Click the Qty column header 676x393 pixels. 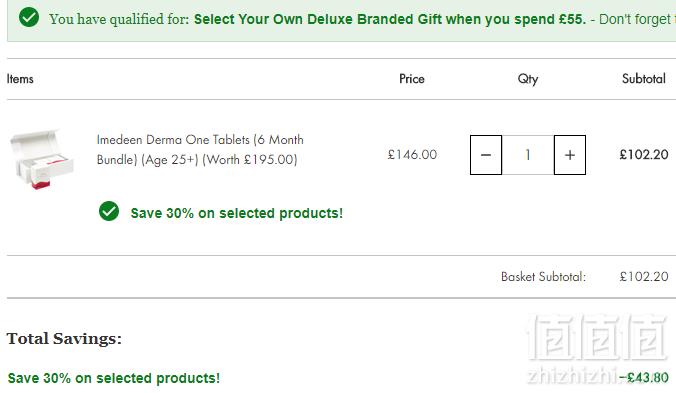(528, 79)
